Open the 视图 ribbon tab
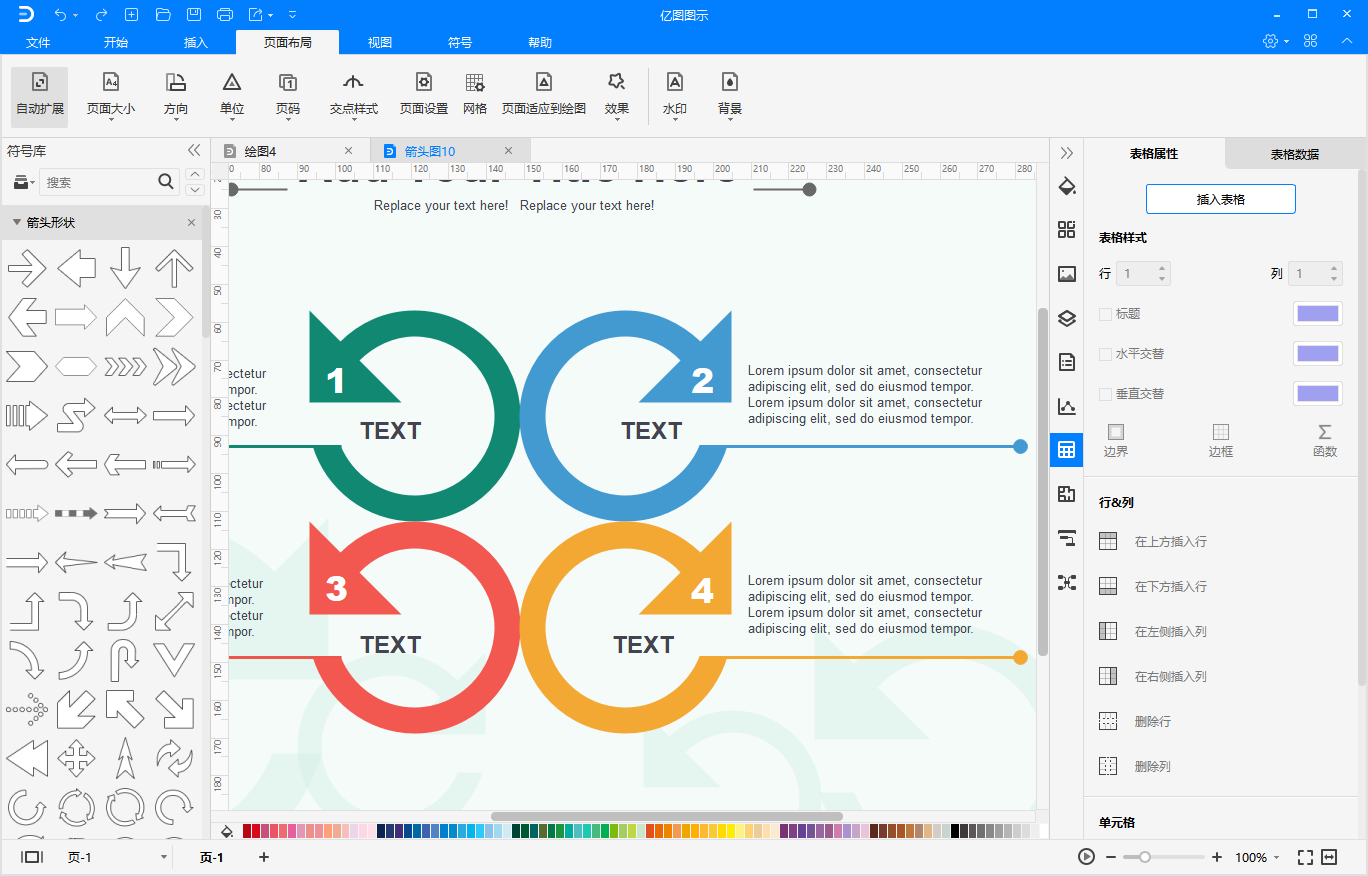Image resolution: width=1368 pixels, height=876 pixels. click(x=379, y=42)
